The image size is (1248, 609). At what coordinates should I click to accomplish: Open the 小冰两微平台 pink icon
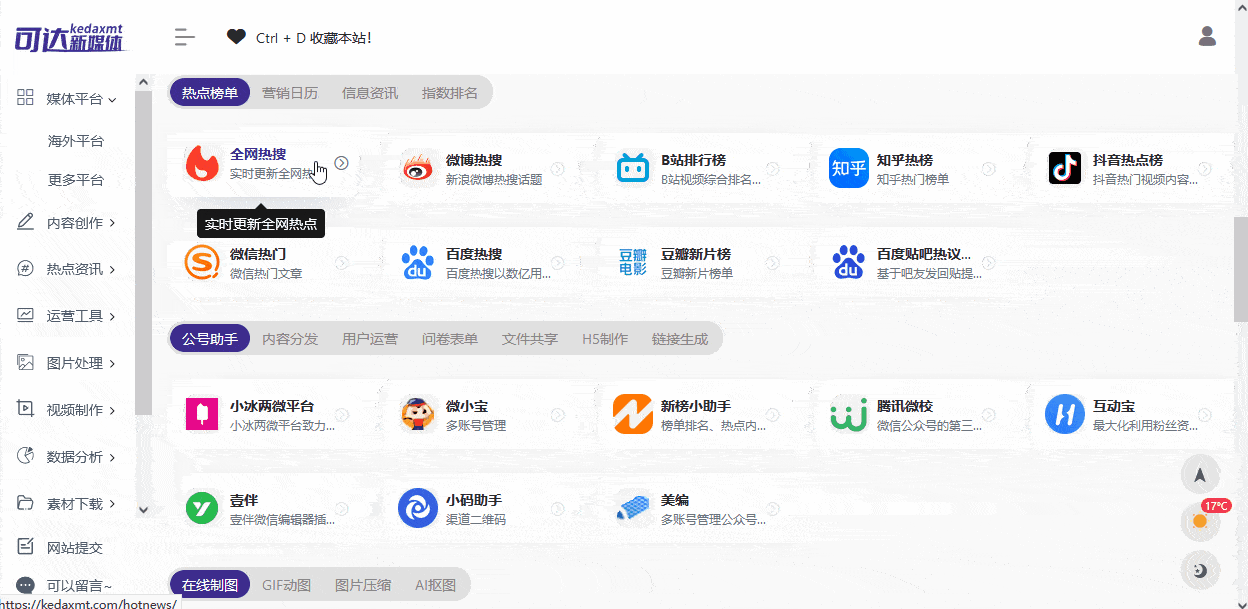pyautogui.click(x=202, y=414)
